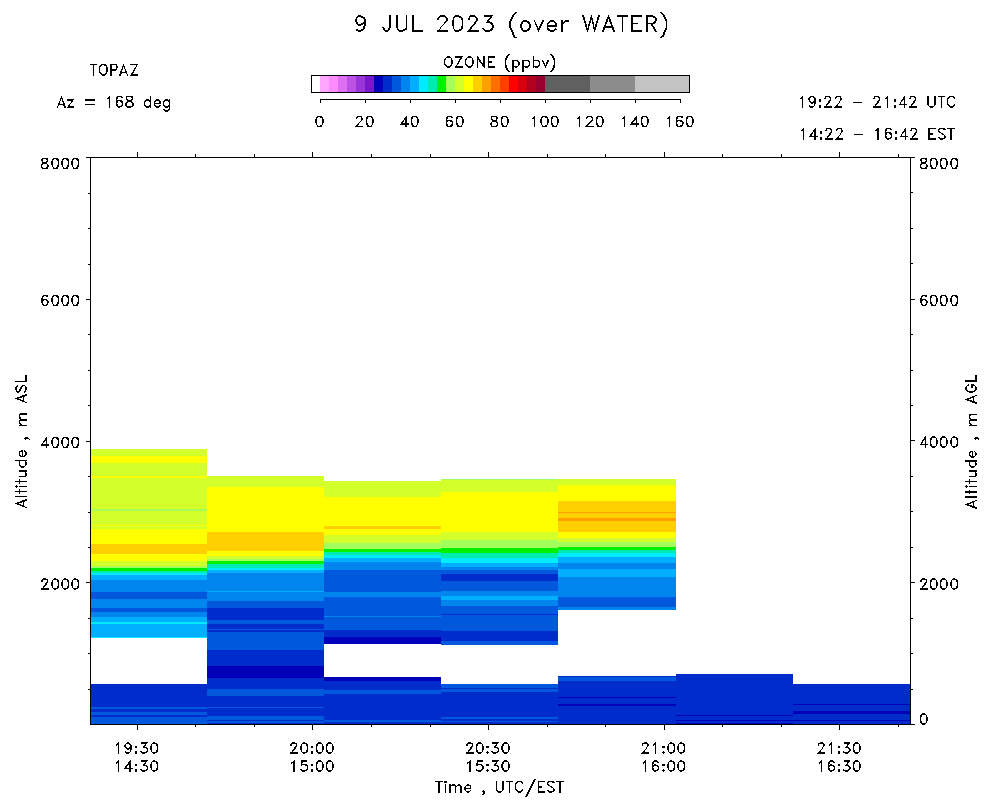
Task: Click the 'OZONE (ppbv)' colorbar title
Action: coord(499,63)
